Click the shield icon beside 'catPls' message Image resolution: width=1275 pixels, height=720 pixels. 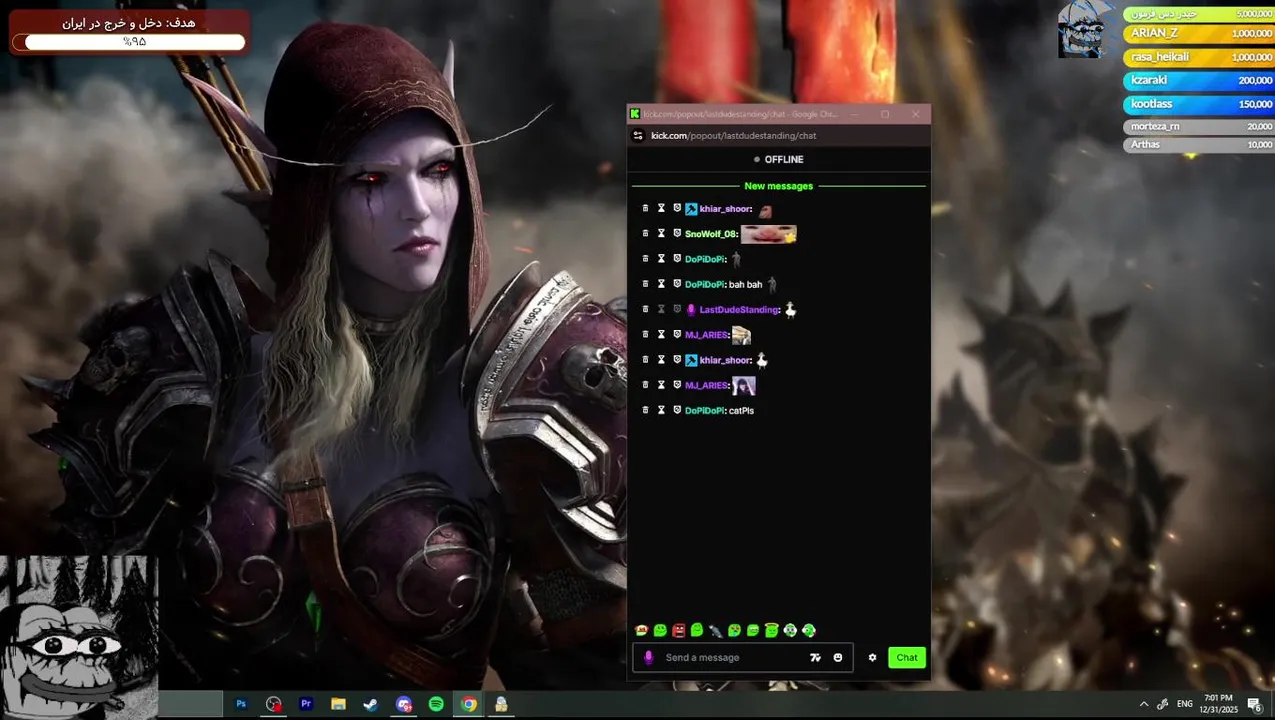(x=677, y=410)
